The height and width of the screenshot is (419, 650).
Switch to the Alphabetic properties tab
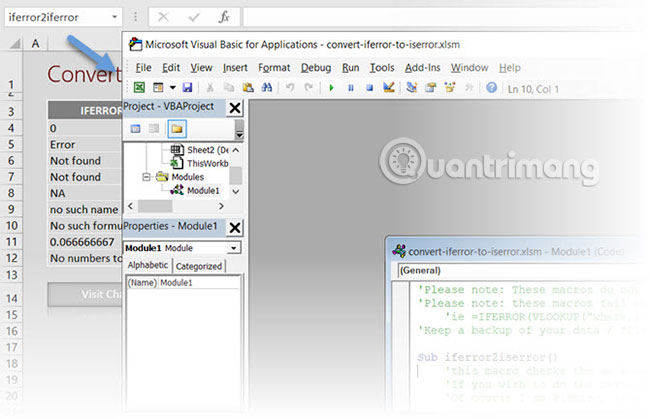point(148,265)
